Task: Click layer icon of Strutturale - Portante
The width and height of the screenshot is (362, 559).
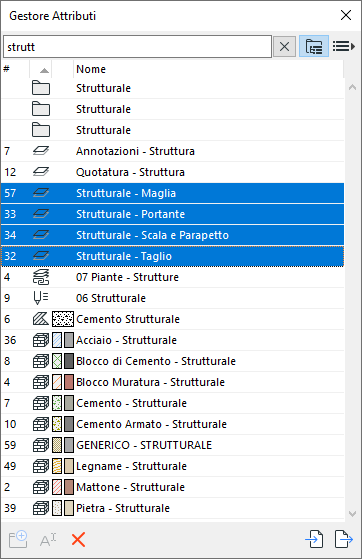Action: pos(41,214)
